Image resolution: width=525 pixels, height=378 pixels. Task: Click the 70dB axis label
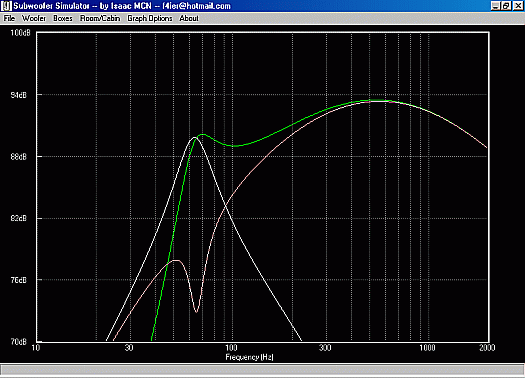[18, 342]
